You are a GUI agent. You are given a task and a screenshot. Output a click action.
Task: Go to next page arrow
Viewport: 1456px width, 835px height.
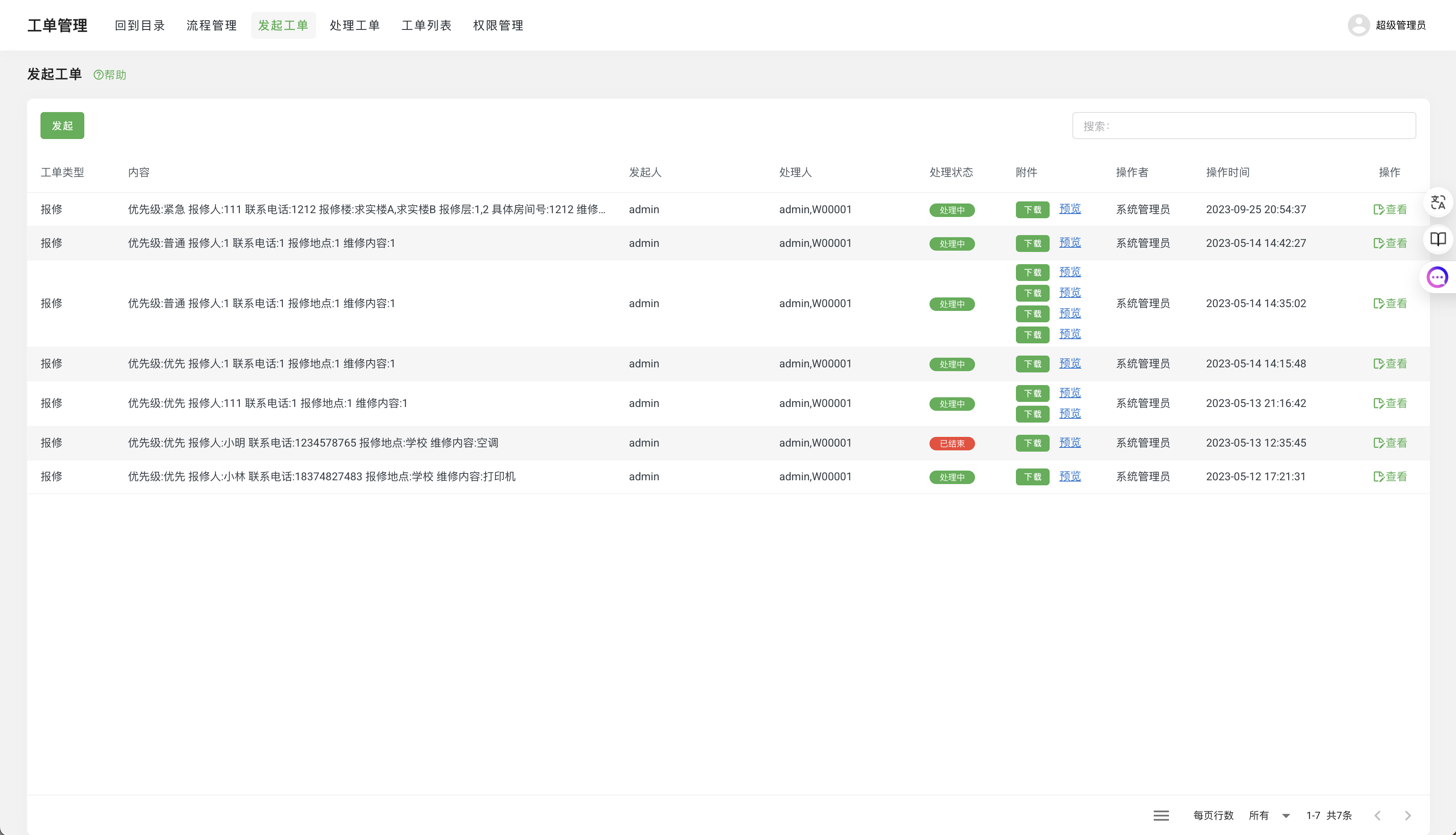click(x=1408, y=815)
